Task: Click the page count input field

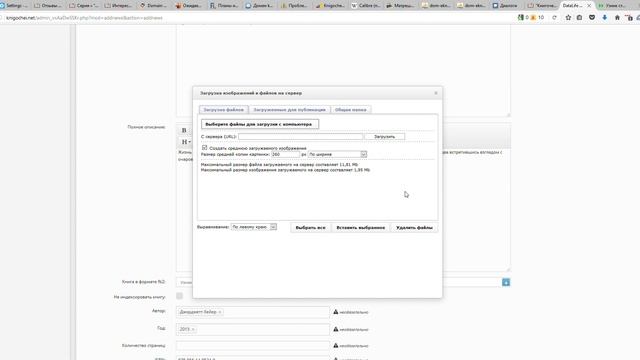Action: click(253, 346)
